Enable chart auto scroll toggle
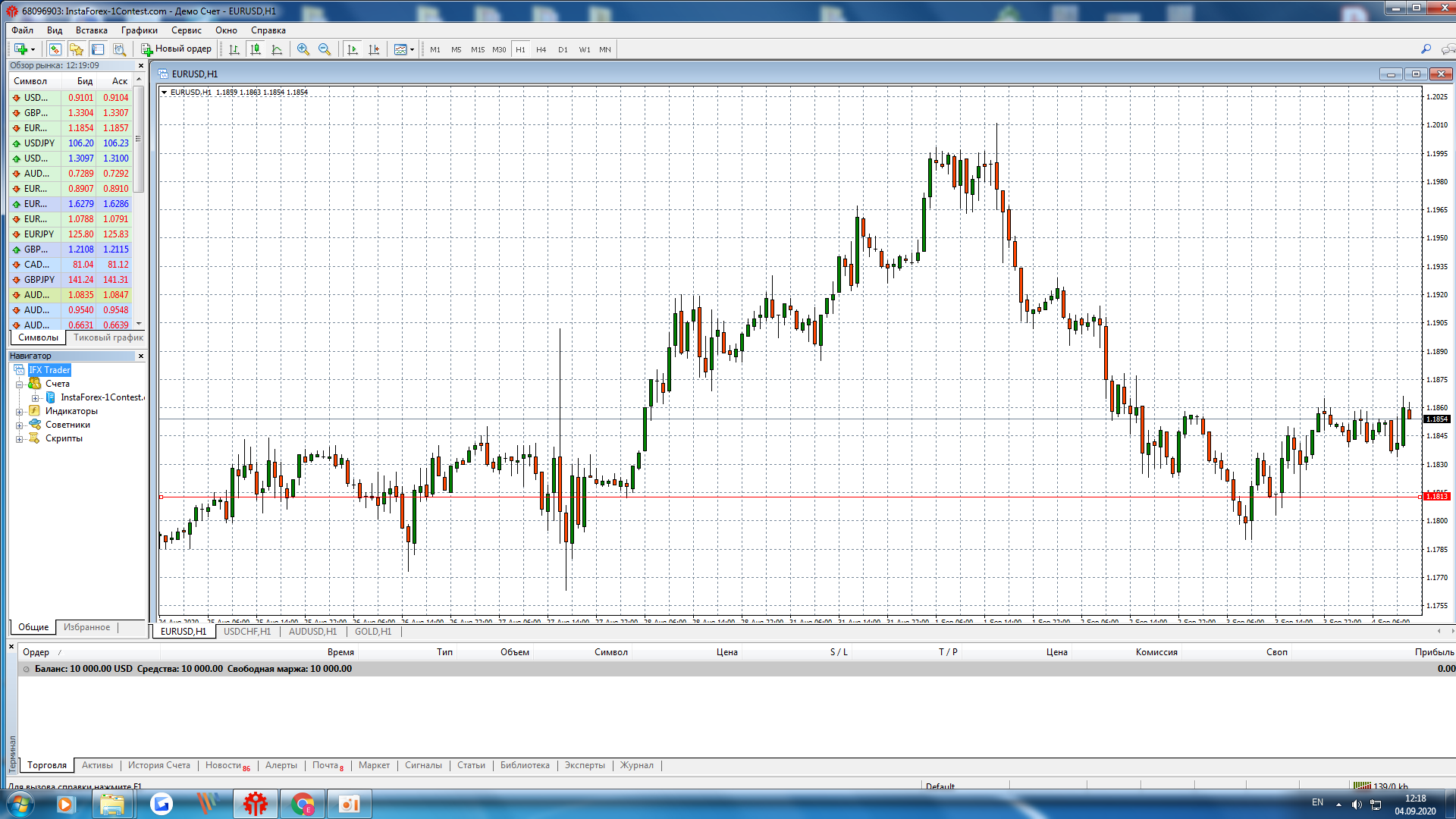Screen dimensions: 1456x819 (353, 49)
